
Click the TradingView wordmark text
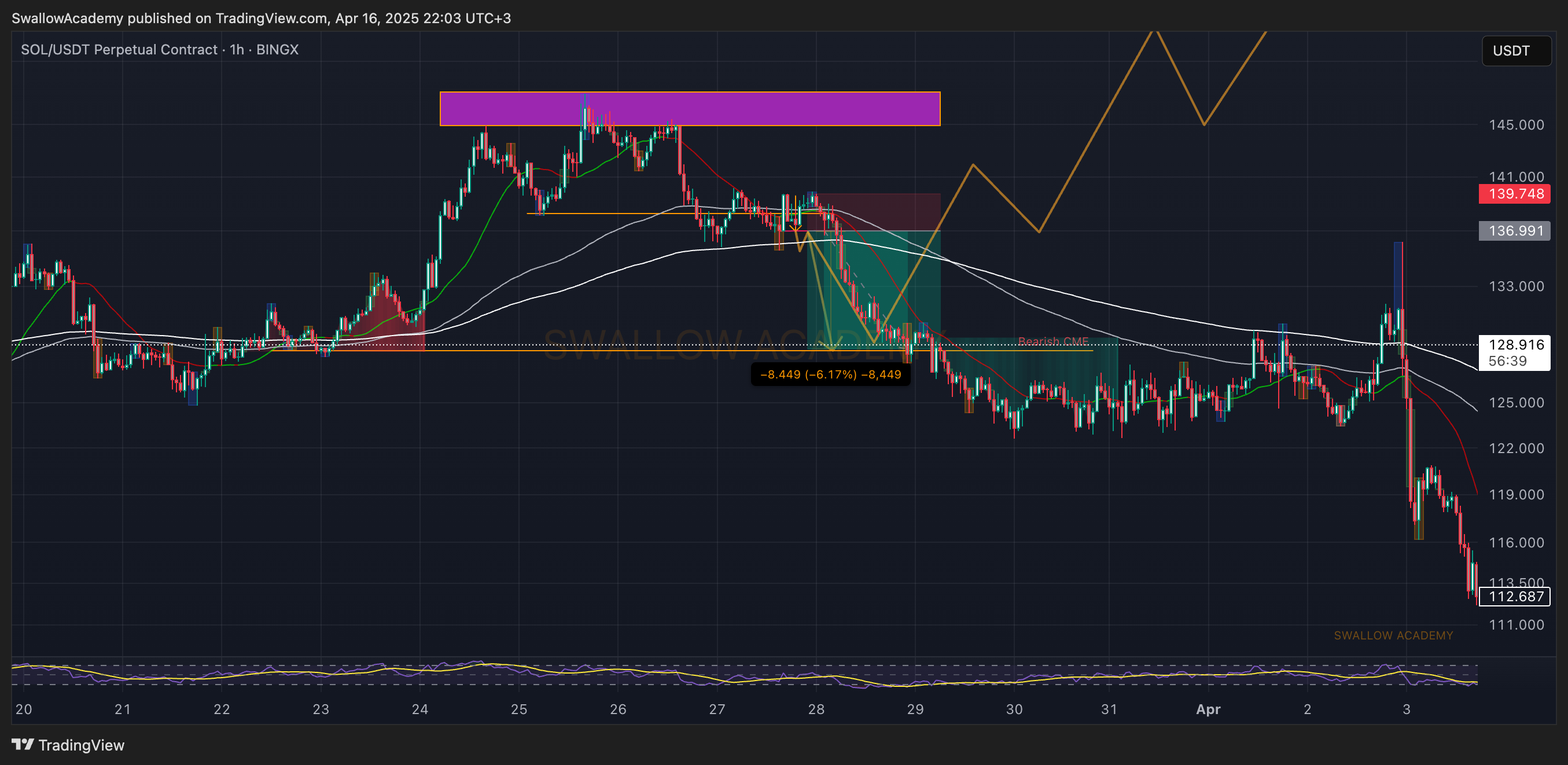[x=82, y=745]
